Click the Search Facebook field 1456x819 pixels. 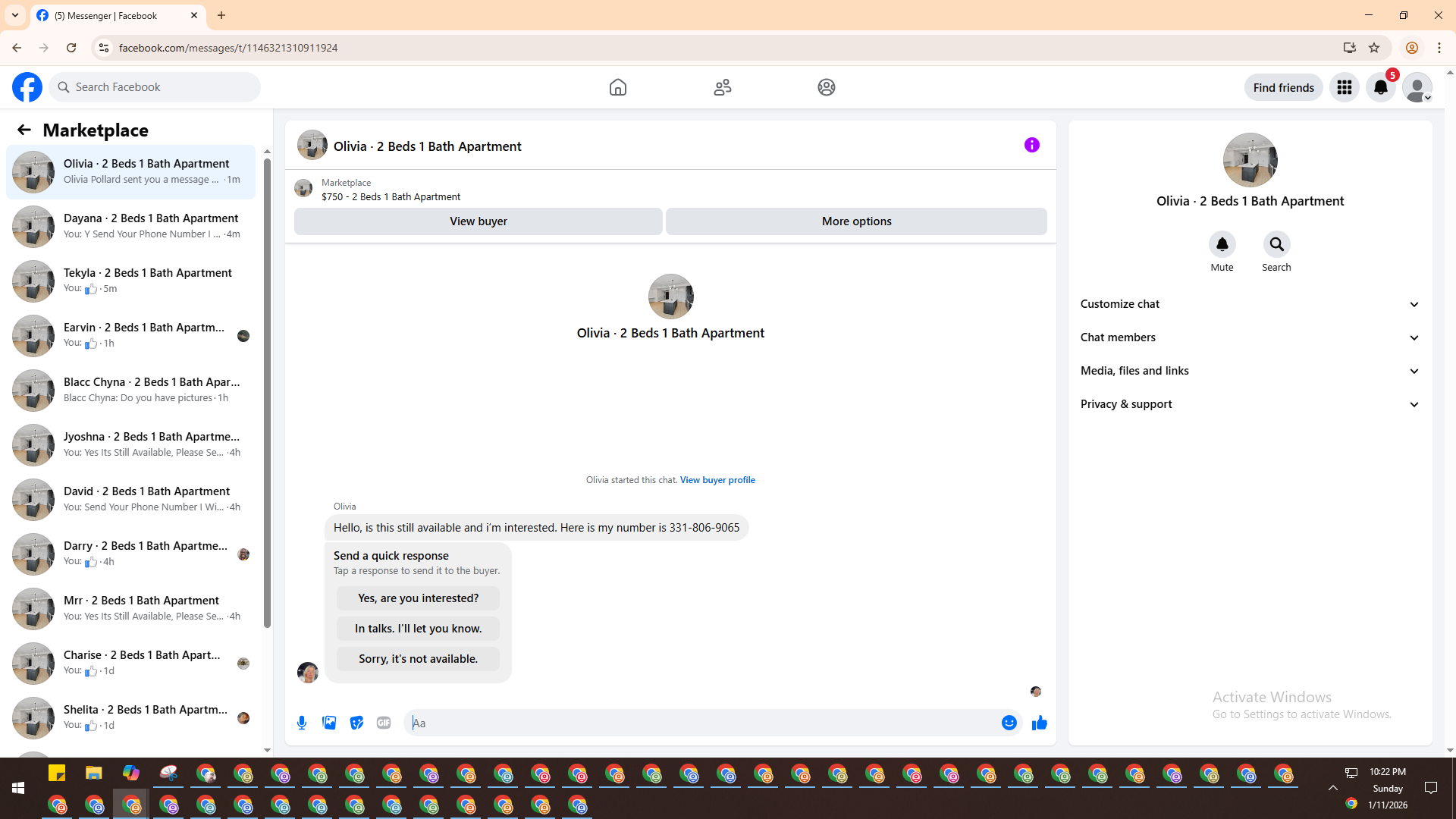(x=155, y=87)
